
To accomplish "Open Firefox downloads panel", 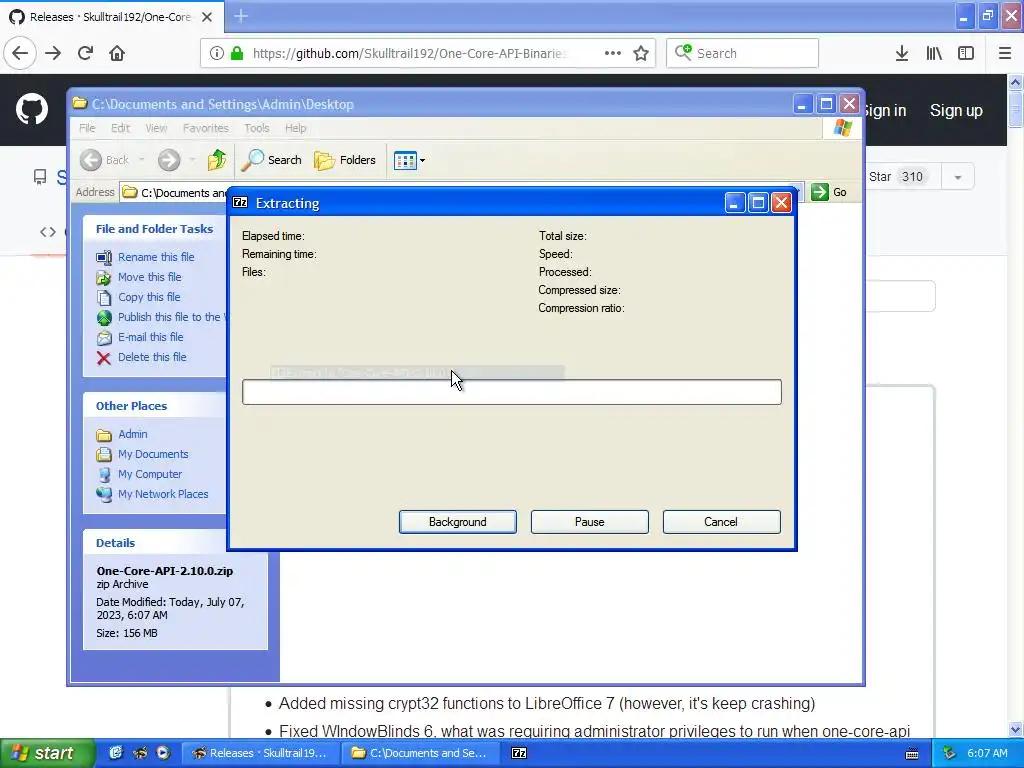I will click(902, 53).
